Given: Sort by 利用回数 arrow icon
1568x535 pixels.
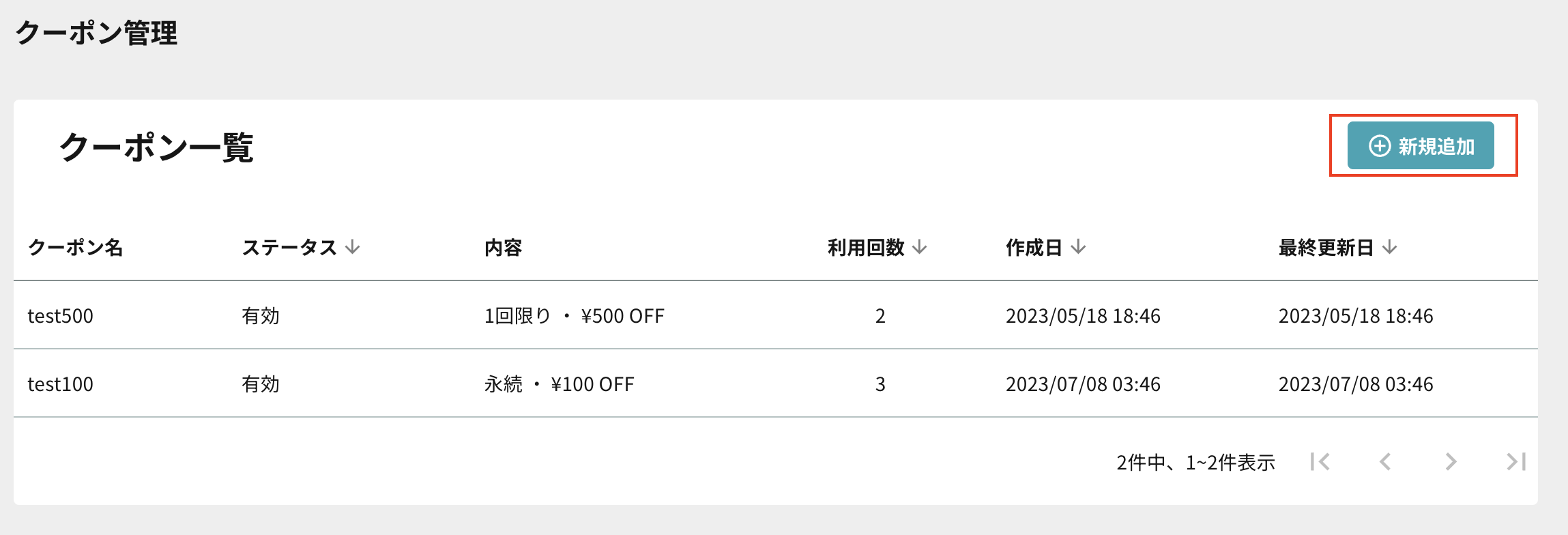Looking at the screenshot, I should (920, 247).
